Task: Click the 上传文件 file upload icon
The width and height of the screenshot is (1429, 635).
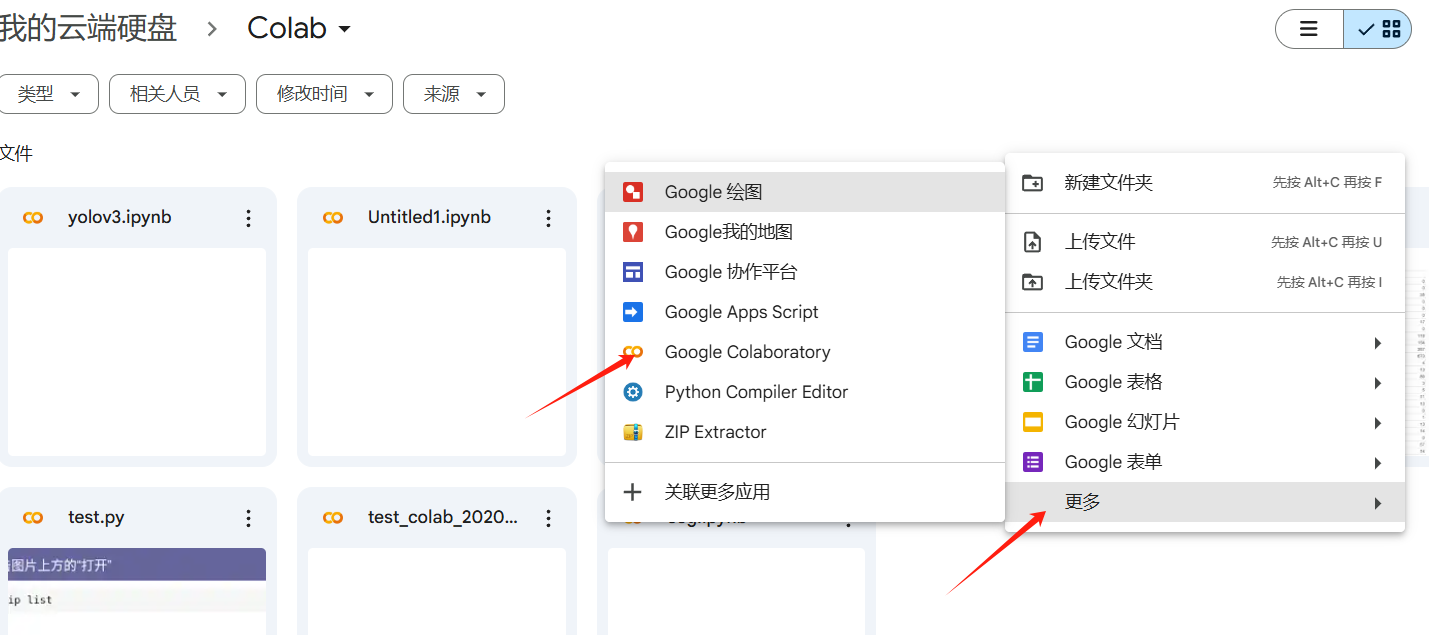Action: (1033, 242)
